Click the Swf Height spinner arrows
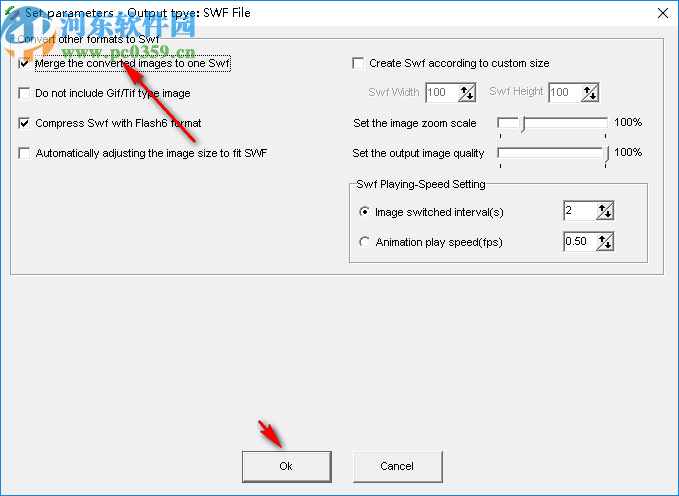 click(590, 93)
